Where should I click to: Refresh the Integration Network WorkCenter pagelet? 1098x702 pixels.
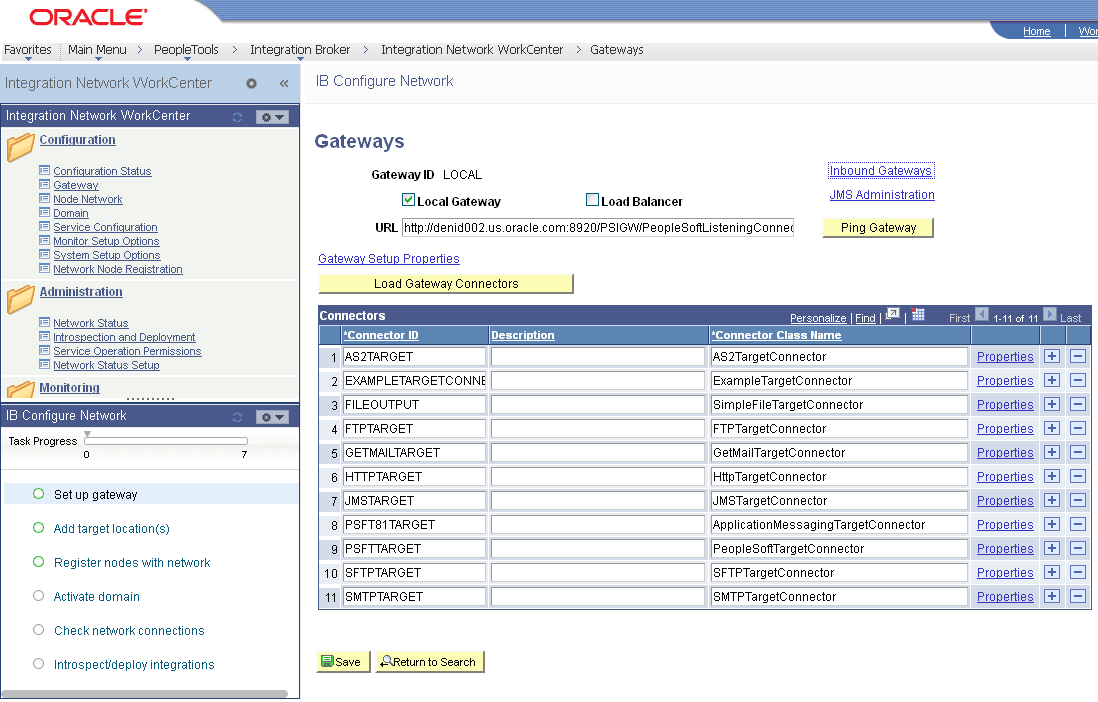pos(237,116)
